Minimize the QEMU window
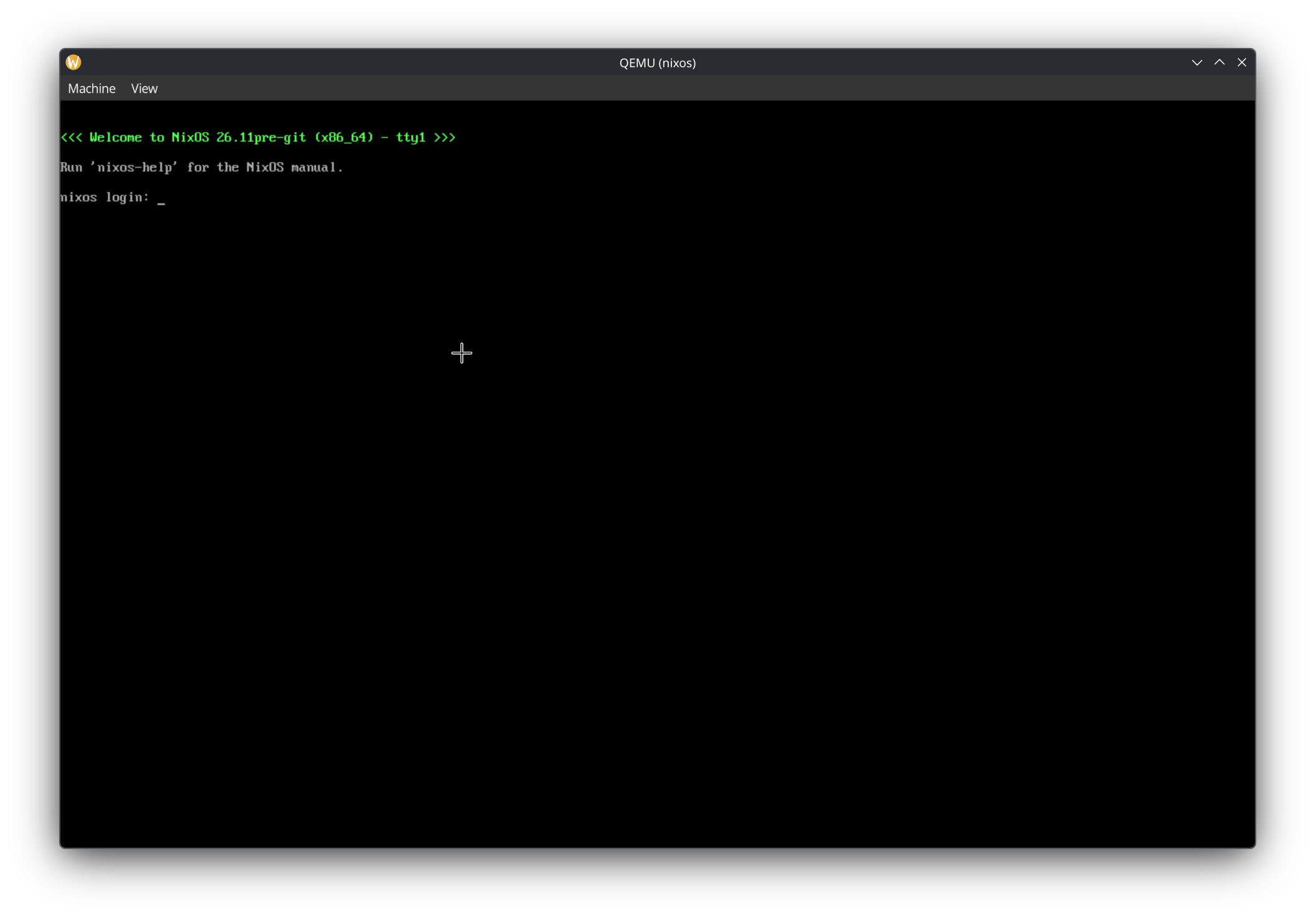This screenshot has height=920, width=1316. click(x=1197, y=62)
